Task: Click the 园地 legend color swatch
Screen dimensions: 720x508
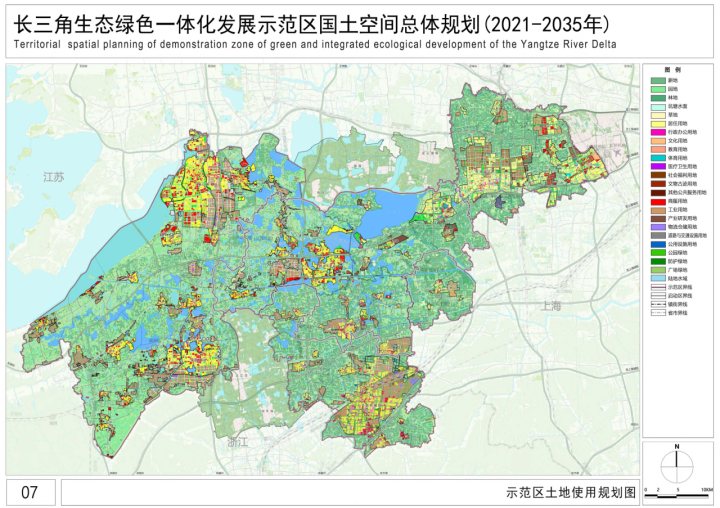Action: click(658, 89)
